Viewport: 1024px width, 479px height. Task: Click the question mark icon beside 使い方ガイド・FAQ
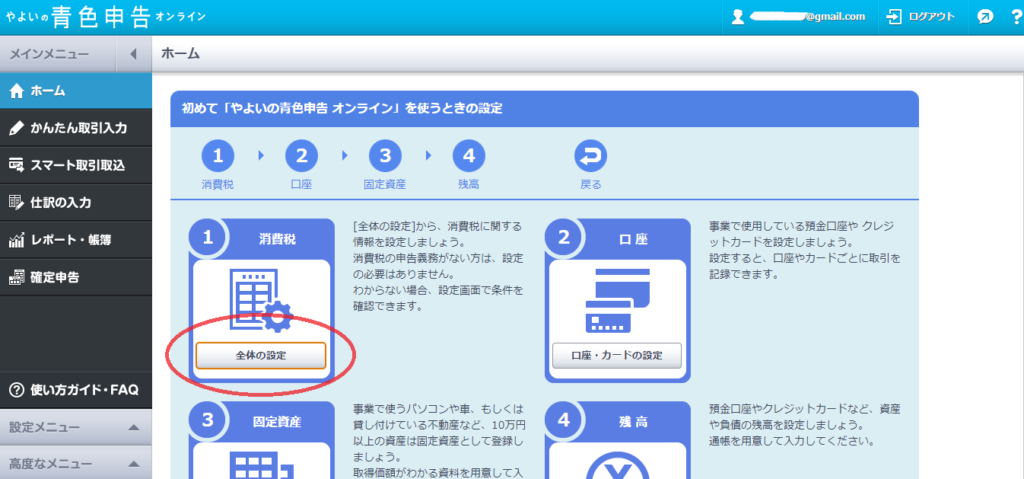[x=17, y=390]
